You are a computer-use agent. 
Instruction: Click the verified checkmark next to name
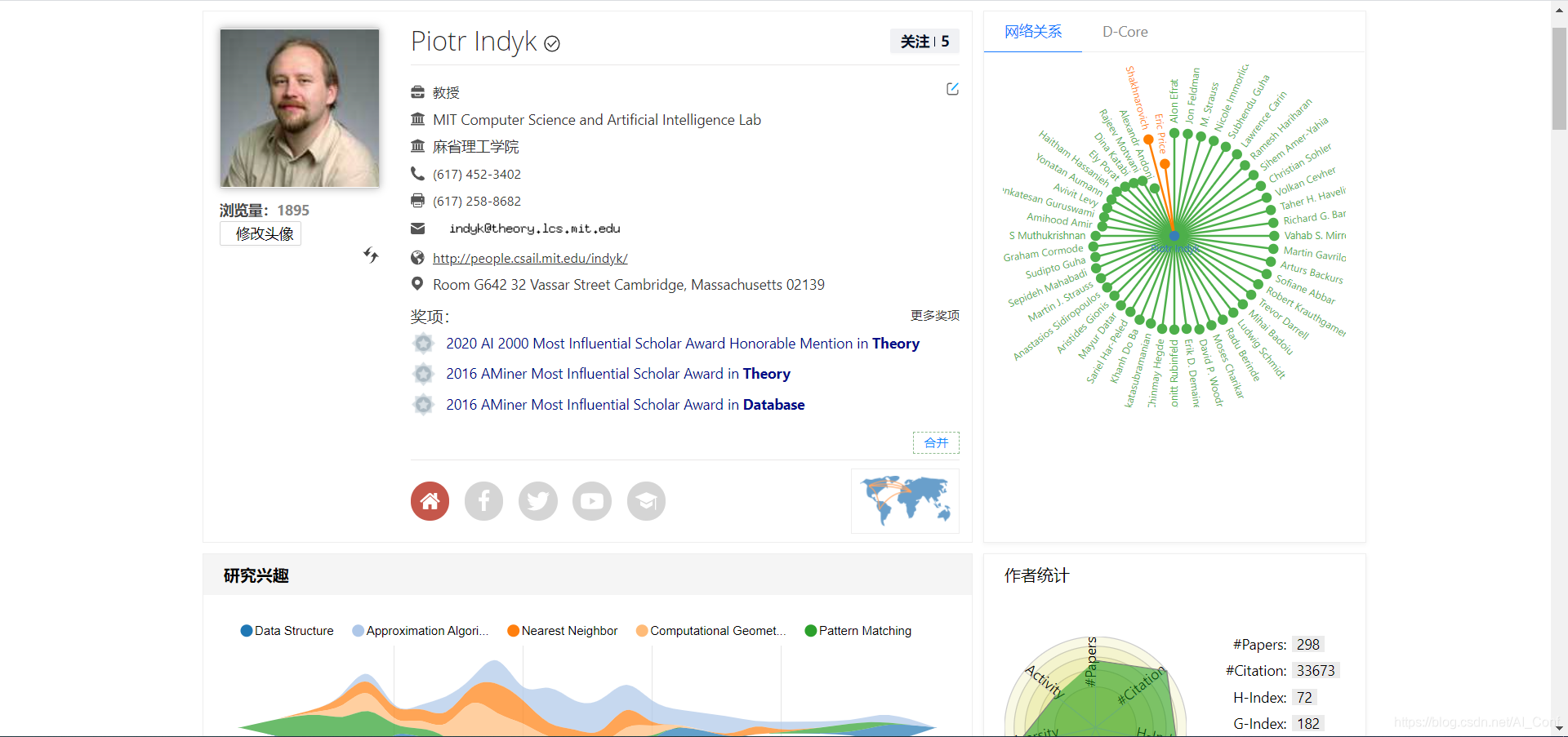(552, 43)
